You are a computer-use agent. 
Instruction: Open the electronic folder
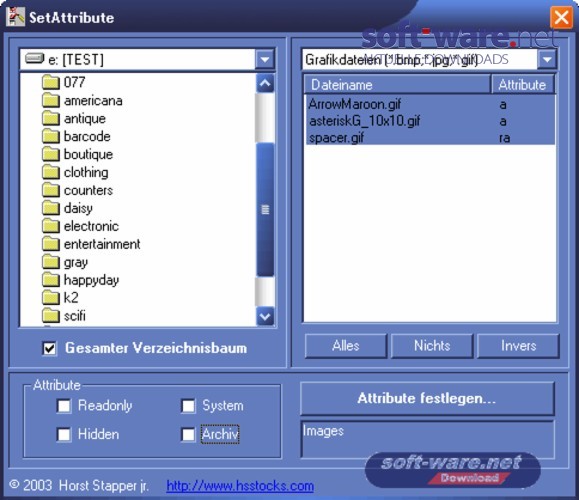click(91, 226)
